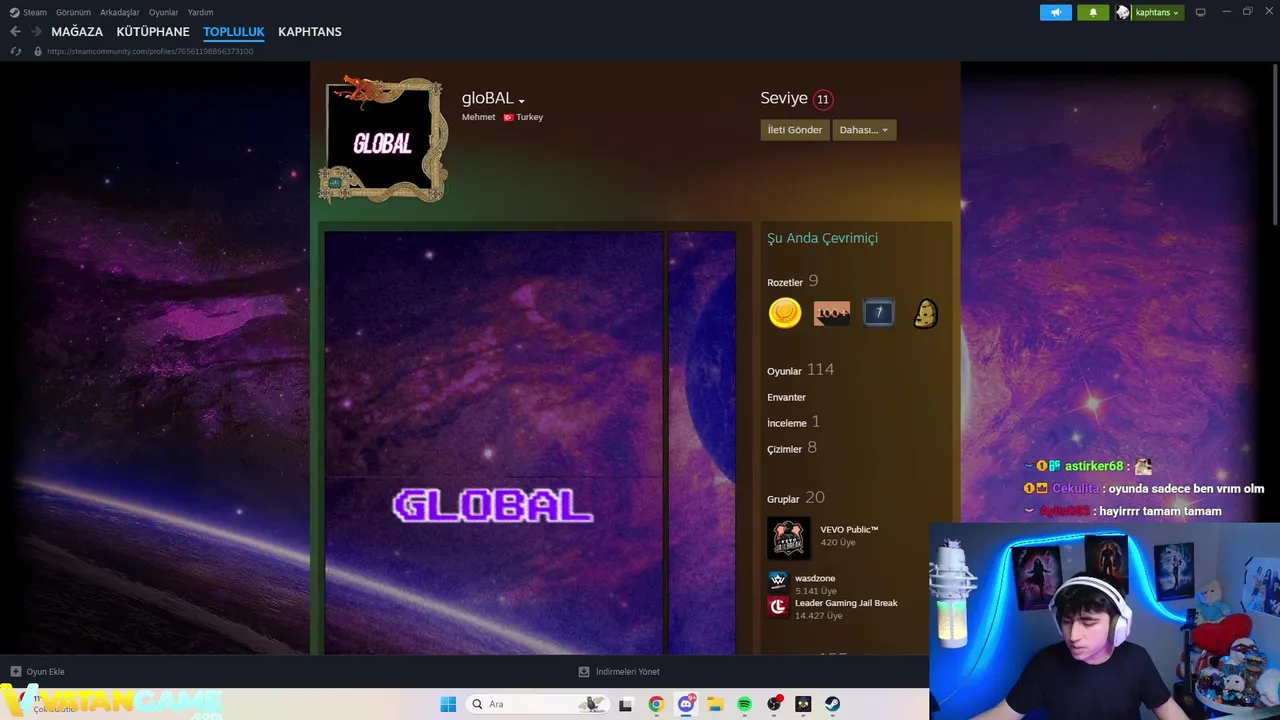Go forward with the right arrow
This screenshot has width=1280, height=720.
[36, 32]
